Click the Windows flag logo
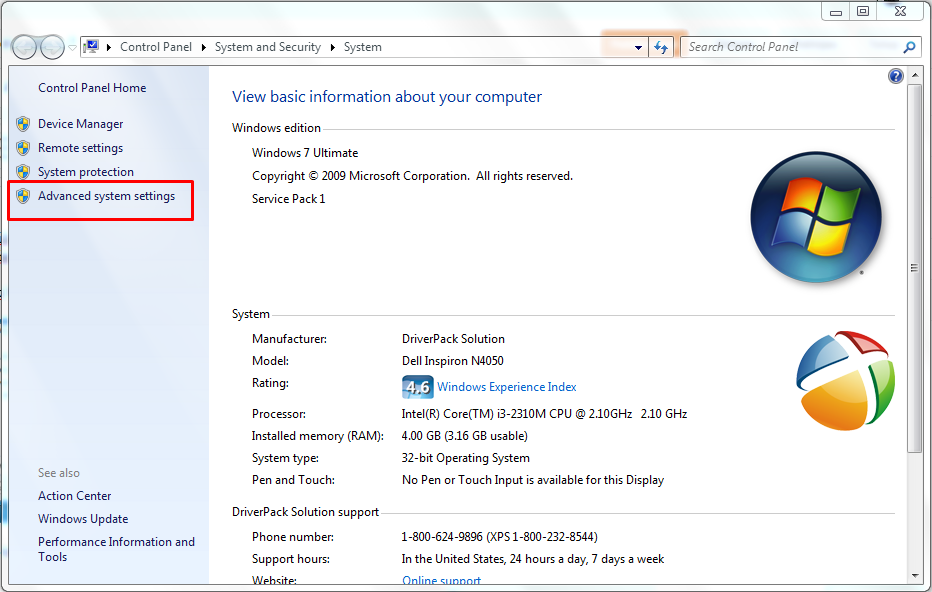 pos(816,217)
